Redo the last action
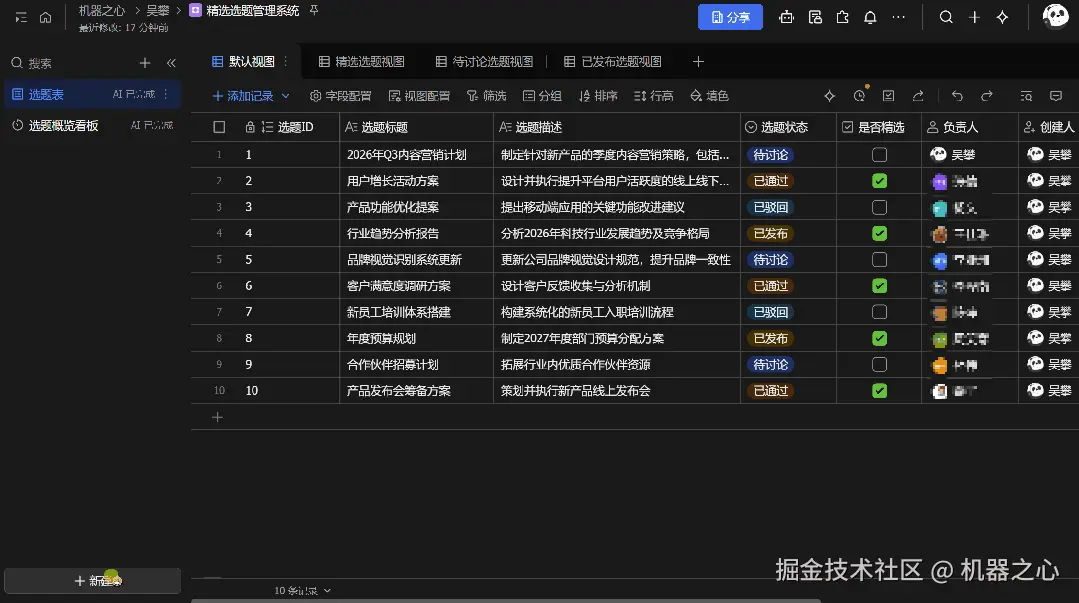This screenshot has width=1079, height=603. tap(987, 96)
